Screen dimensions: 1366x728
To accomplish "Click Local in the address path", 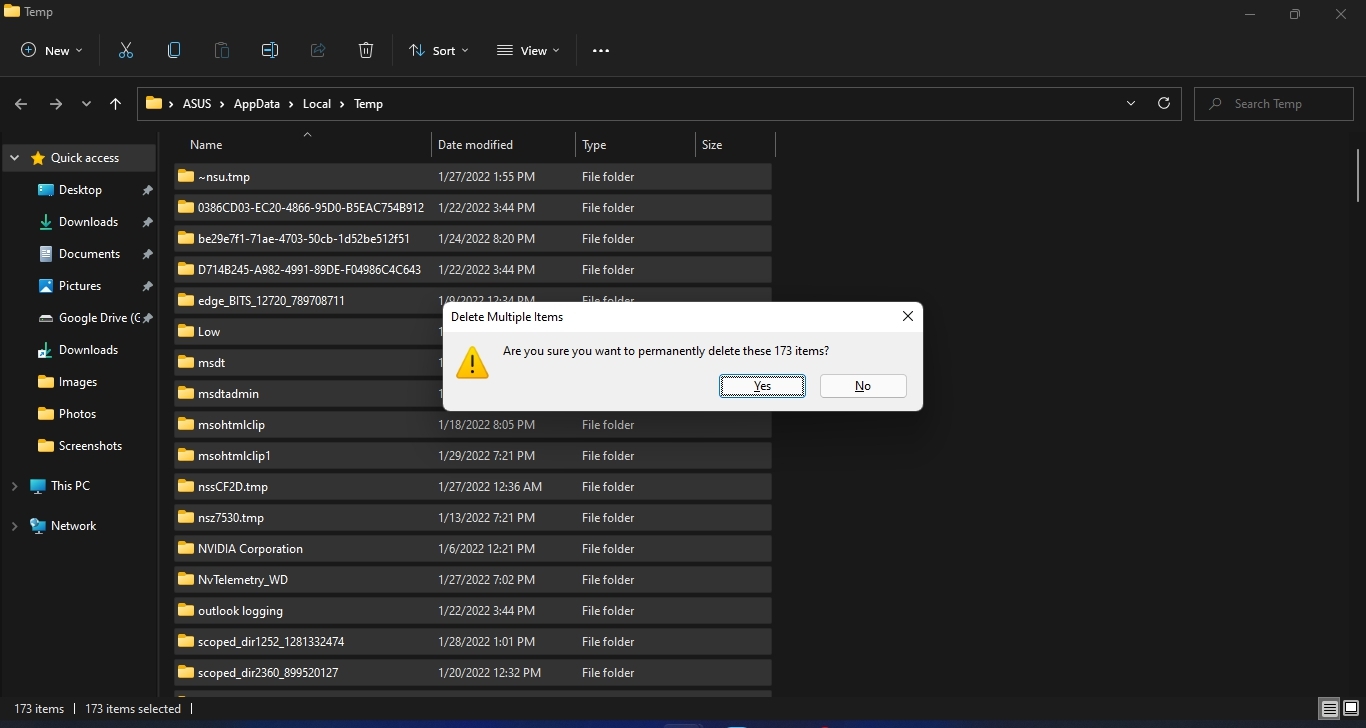I will [317, 104].
